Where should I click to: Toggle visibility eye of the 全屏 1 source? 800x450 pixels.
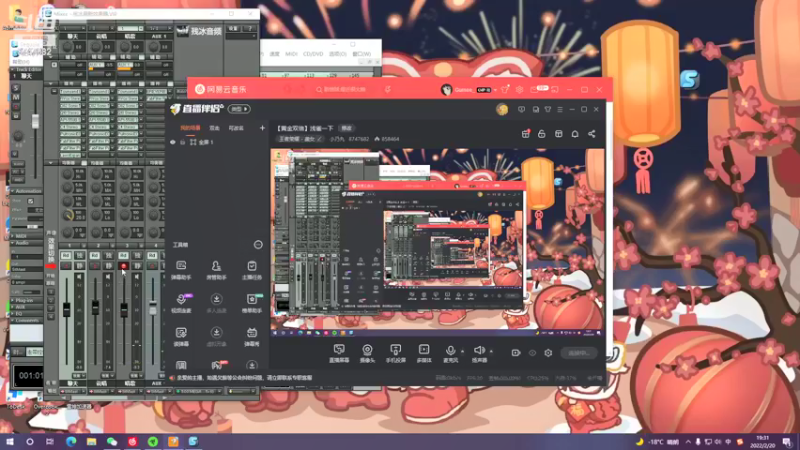(x=173, y=142)
